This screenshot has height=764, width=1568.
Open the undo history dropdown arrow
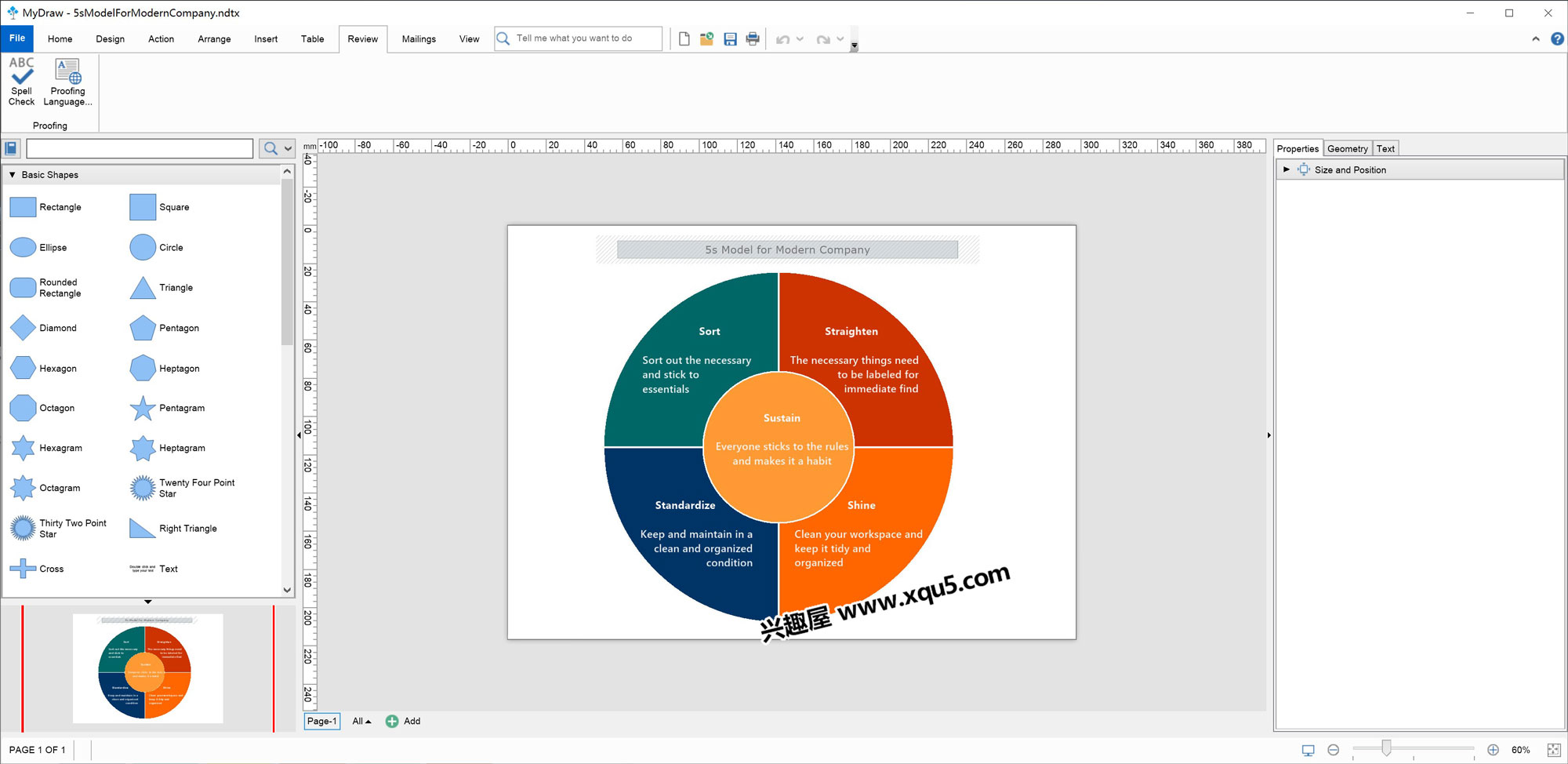pyautogui.click(x=800, y=39)
